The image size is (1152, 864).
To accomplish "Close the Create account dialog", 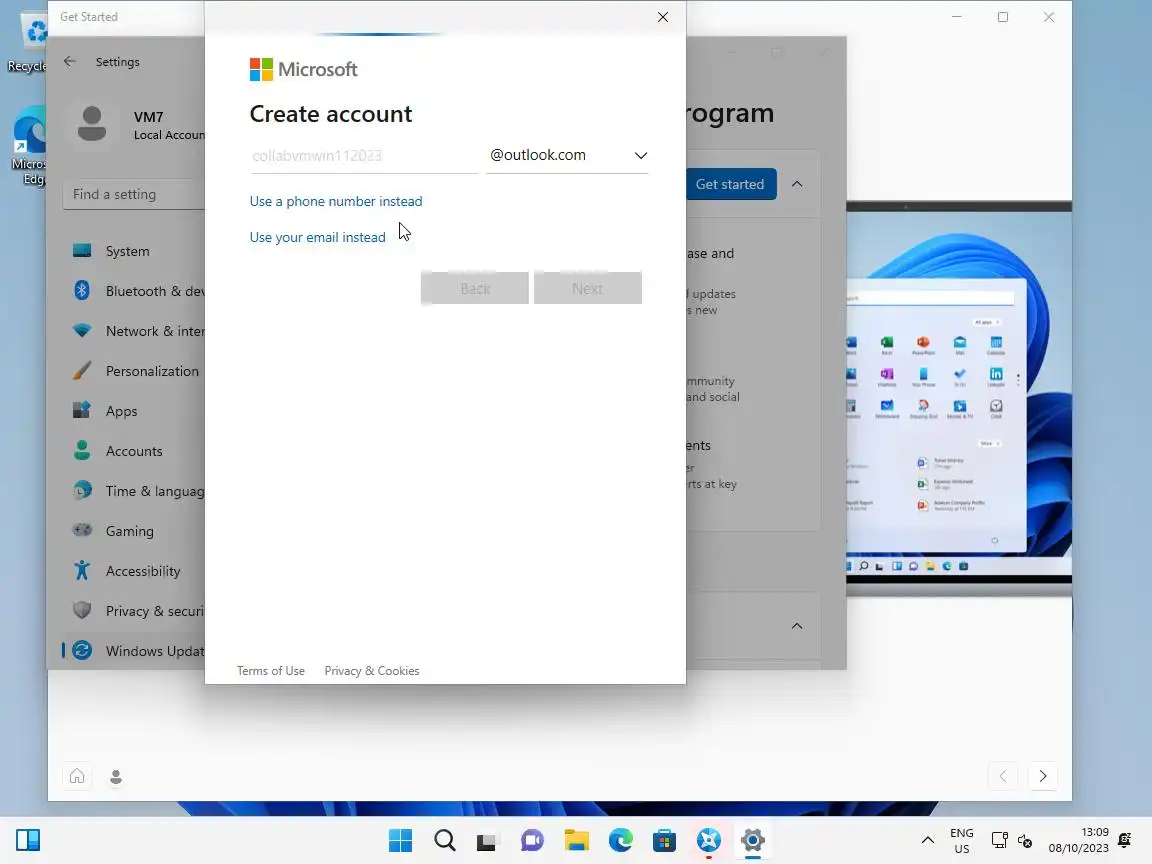I will 663,17.
